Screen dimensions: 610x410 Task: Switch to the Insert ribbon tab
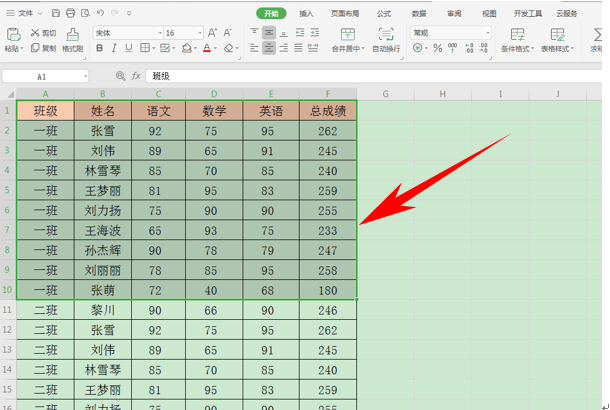[x=306, y=14]
